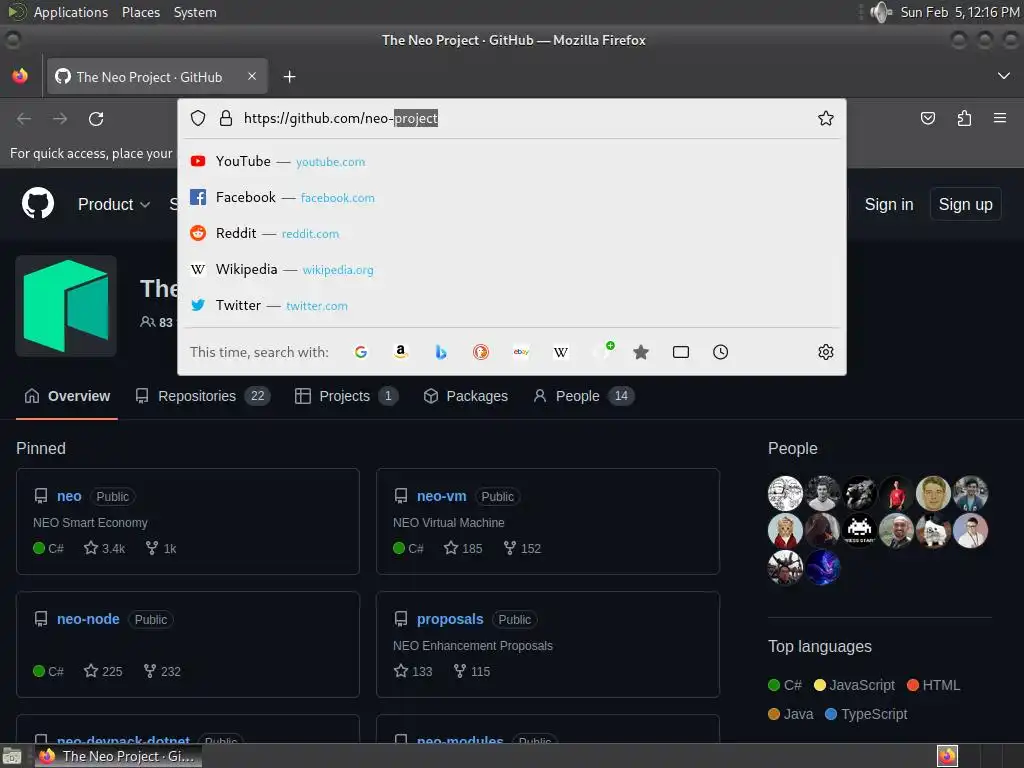
Task: Open the Places menu
Action: click(140, 12)
